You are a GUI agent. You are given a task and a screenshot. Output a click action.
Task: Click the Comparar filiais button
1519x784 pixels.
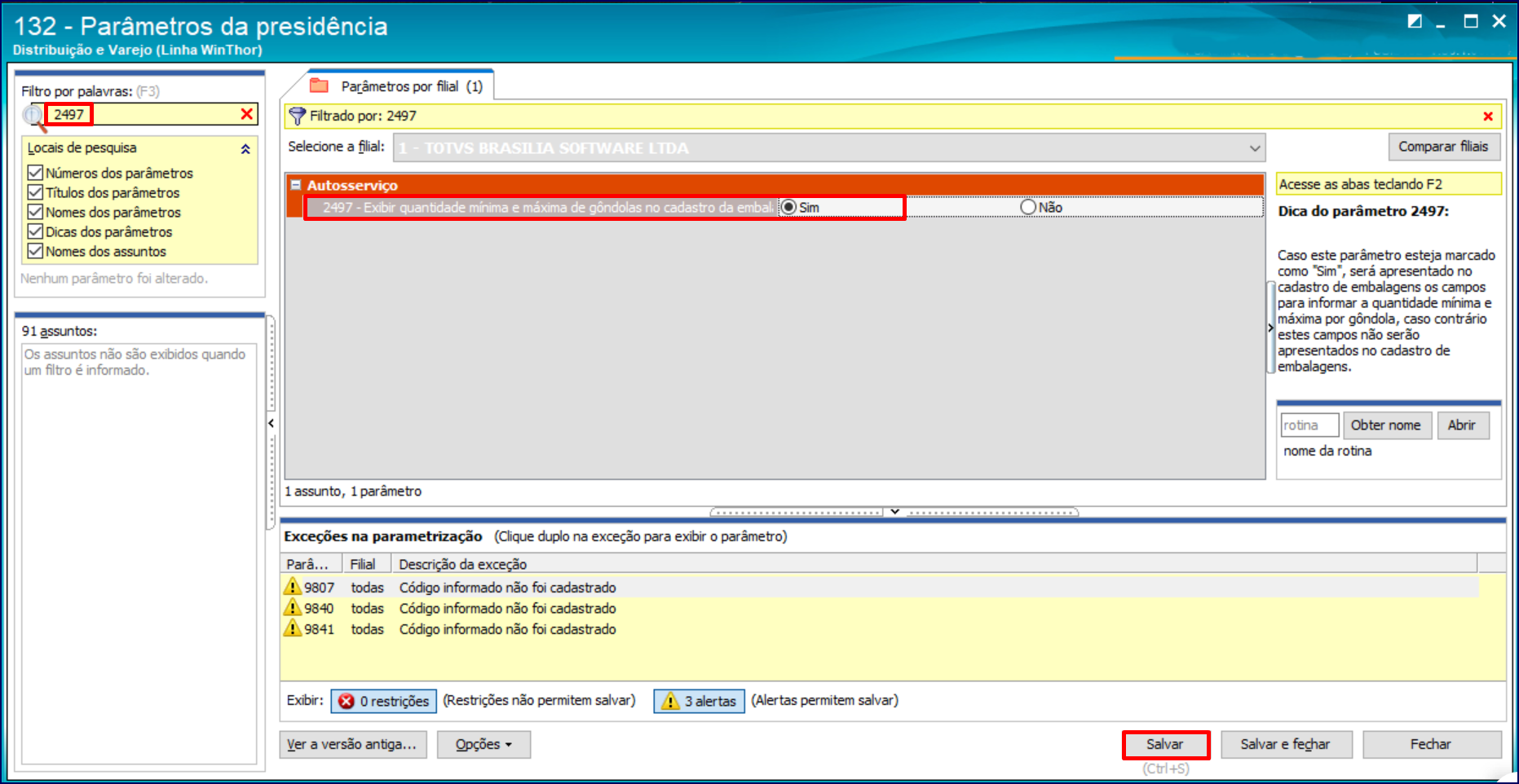pyautogui.click(x=1443, y=147)
